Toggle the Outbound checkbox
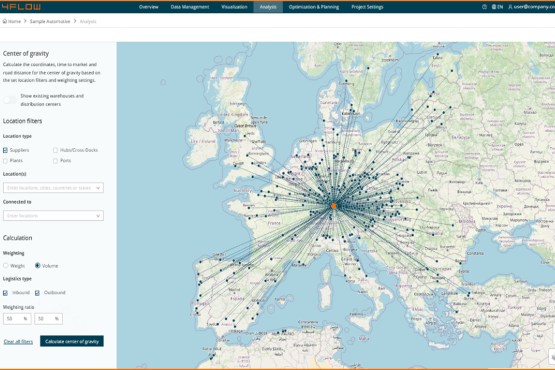Image resolution: width=555 pixels, height=370 pixels. click(x=37, y=293)
